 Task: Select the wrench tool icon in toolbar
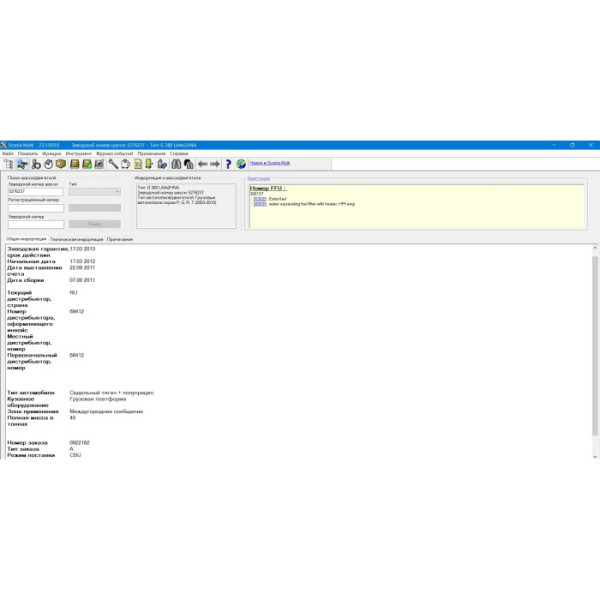click(113, 164)
